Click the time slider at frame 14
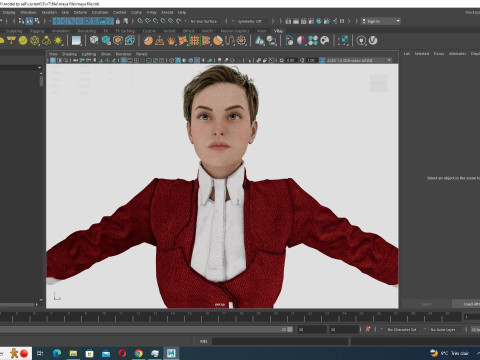Image resolution: width=480 pixels, height=360 pixels. (x=168, y=317)
